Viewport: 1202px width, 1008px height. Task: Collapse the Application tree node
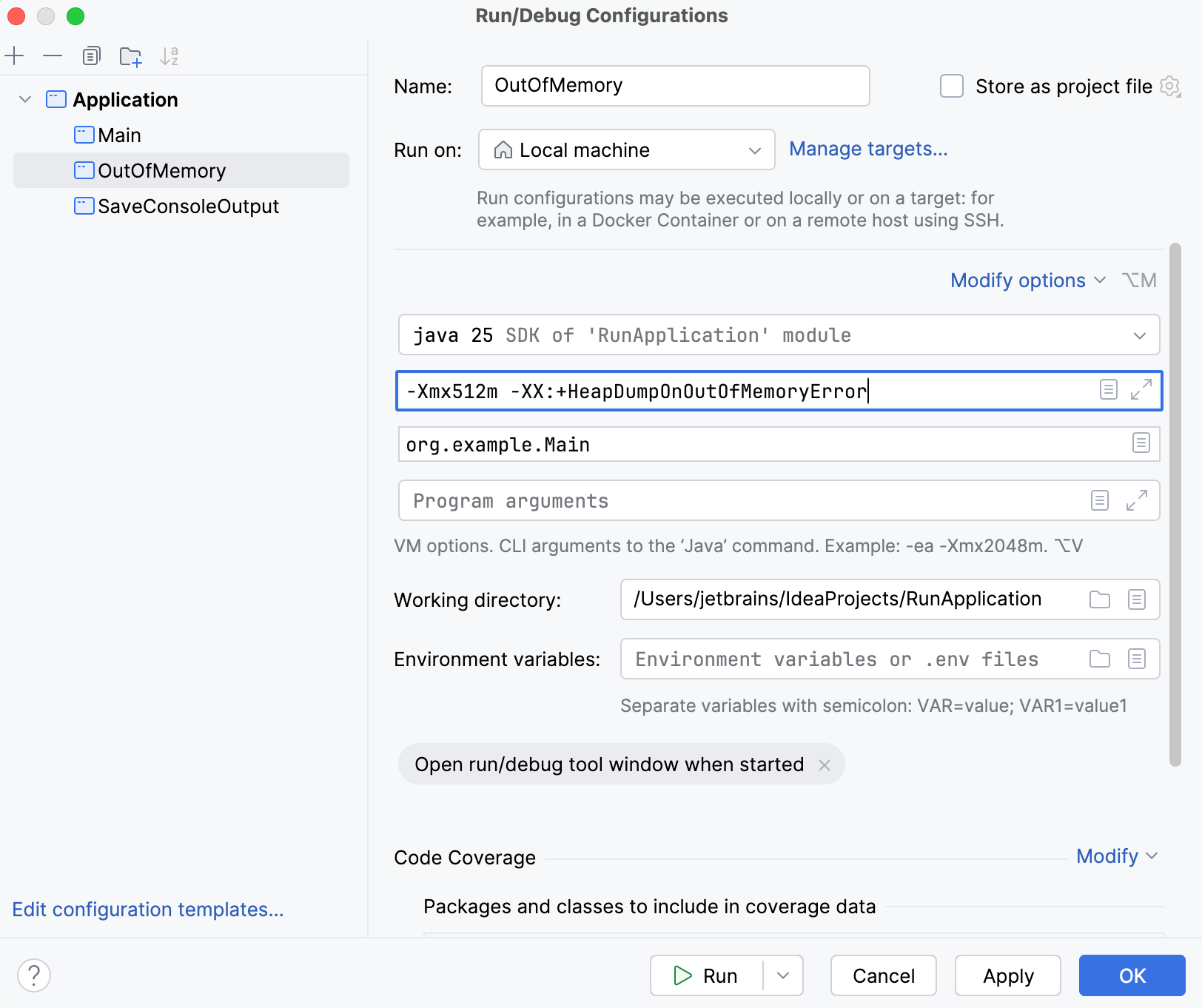coord(25,99)
